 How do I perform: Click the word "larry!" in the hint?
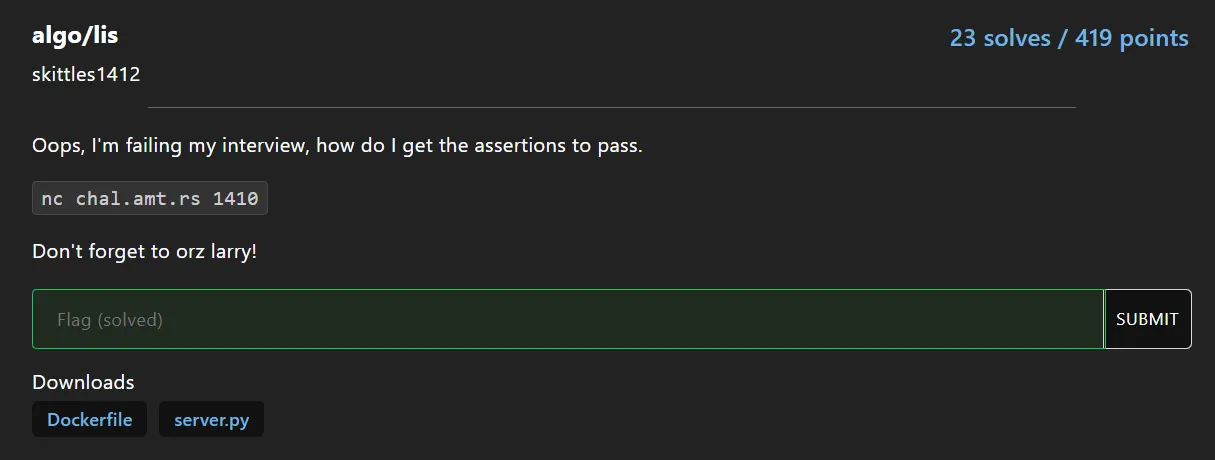(231, 251)
